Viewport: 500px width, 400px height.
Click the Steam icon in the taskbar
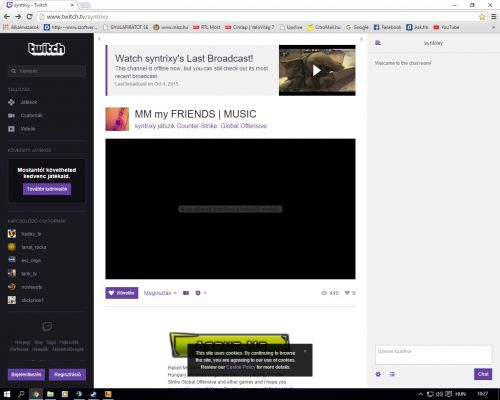pos(93,394)
